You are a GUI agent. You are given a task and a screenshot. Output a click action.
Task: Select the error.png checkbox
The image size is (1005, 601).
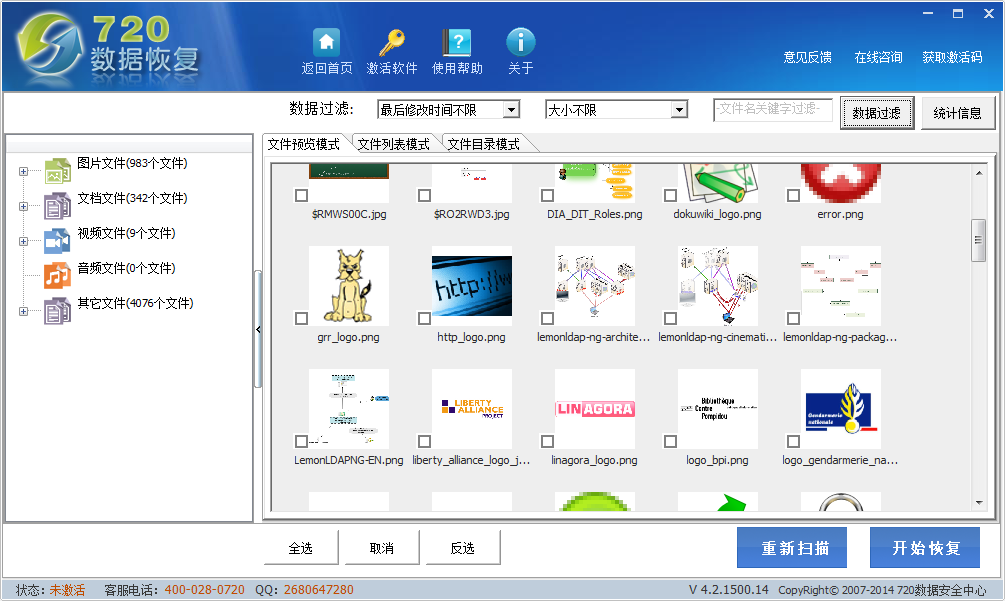pyautogui.click(x=793, y=195)
